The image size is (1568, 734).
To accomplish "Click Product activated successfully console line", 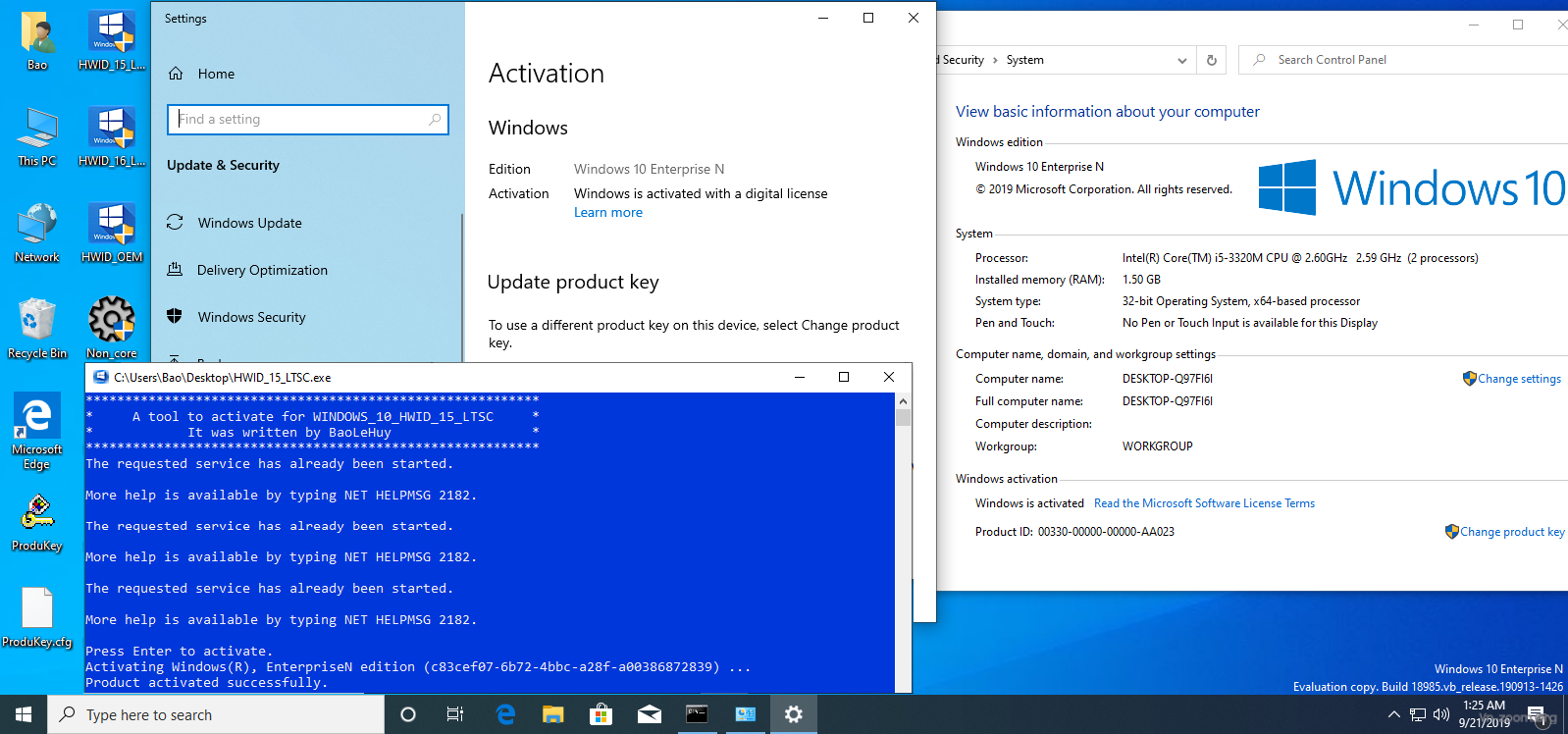I will point(206,683).
